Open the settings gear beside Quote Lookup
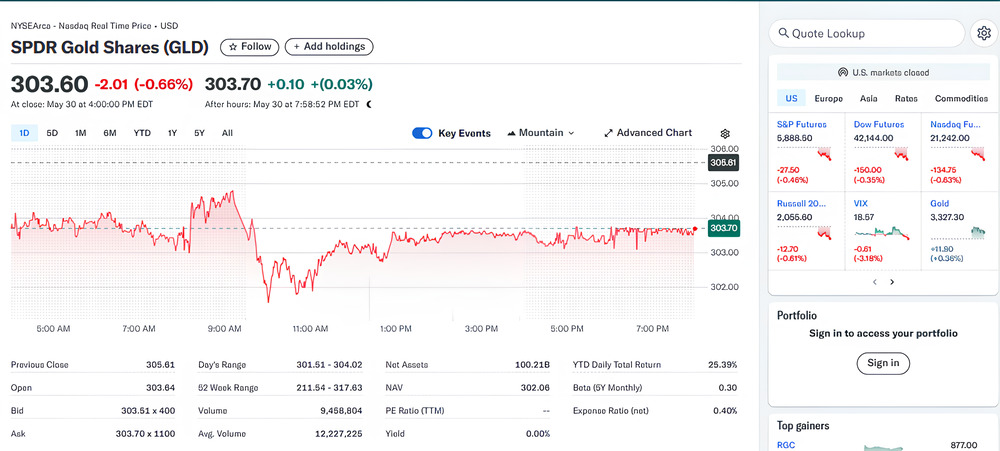The width and height of the screenshot is (1000, 451). click(x=983, y=33)
